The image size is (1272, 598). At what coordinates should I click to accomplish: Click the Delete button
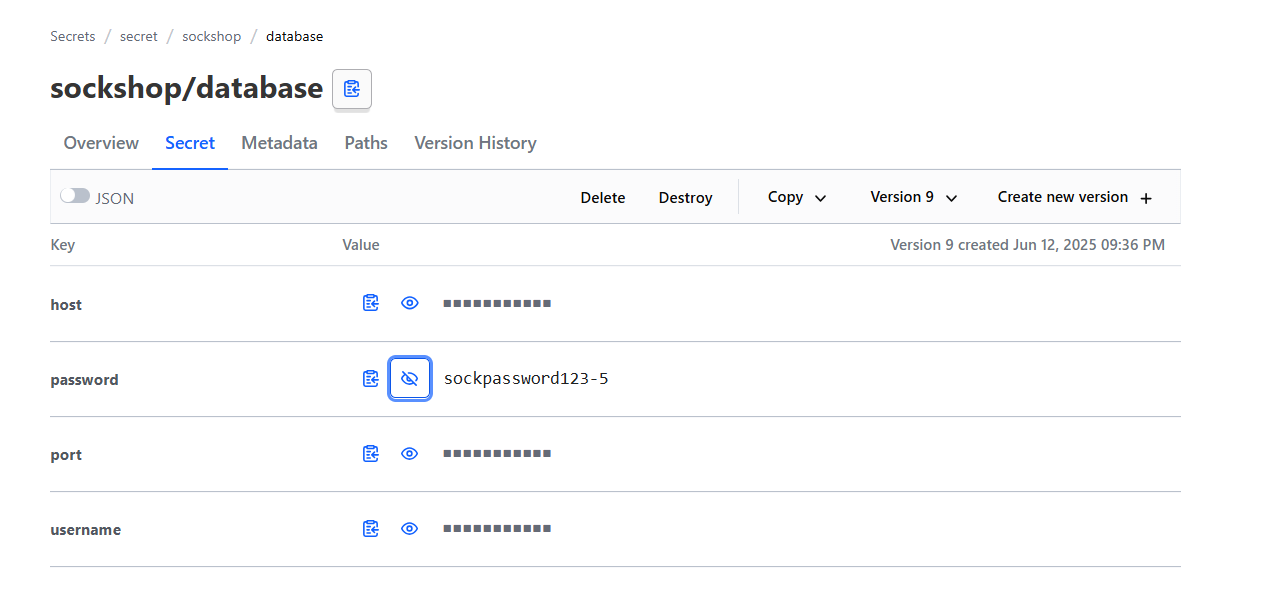[603, 198]
